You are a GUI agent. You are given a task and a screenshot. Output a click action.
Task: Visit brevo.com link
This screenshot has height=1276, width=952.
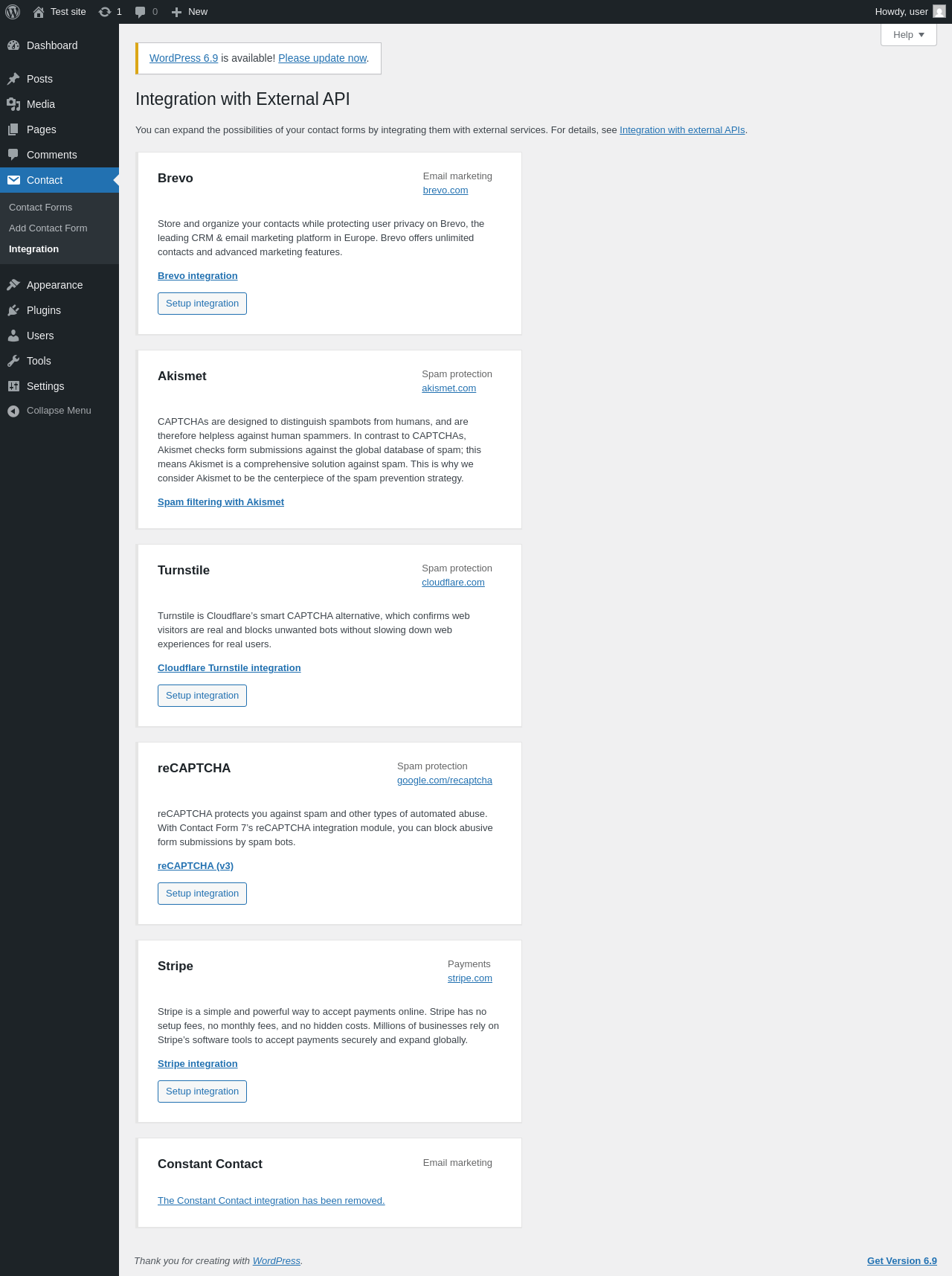(446, 190)
